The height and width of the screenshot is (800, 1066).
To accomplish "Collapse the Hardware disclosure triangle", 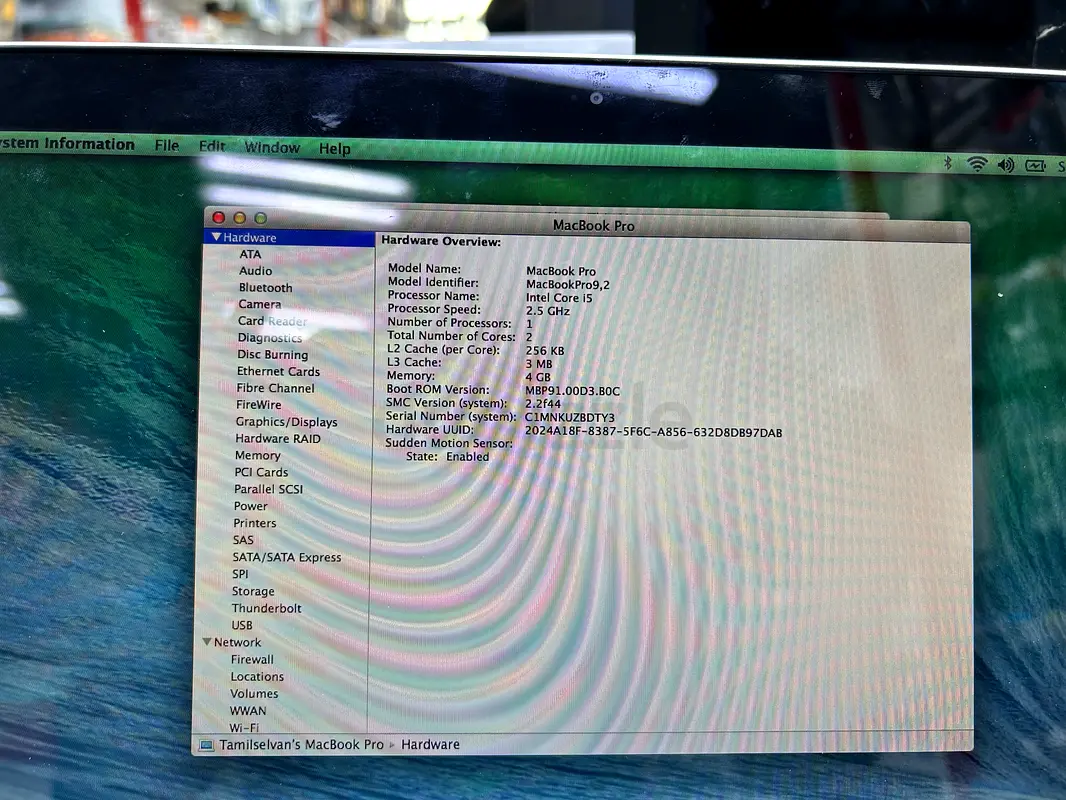I will (x=216, y=237).
